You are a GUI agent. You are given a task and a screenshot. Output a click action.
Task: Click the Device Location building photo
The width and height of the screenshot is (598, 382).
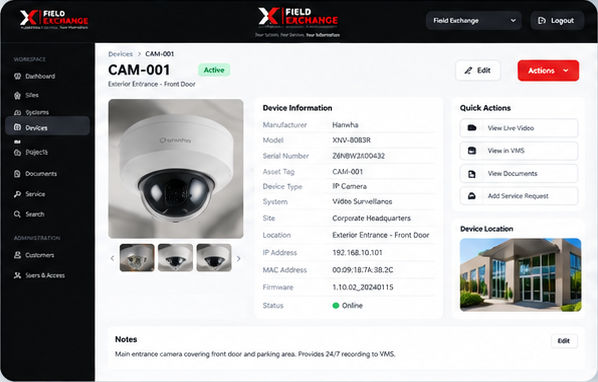pos(521,275)
